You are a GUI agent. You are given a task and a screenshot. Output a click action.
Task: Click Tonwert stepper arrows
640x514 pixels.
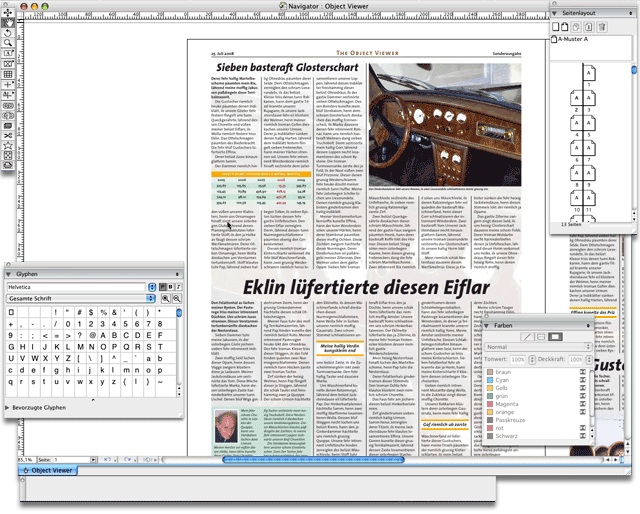click(532, 360)
